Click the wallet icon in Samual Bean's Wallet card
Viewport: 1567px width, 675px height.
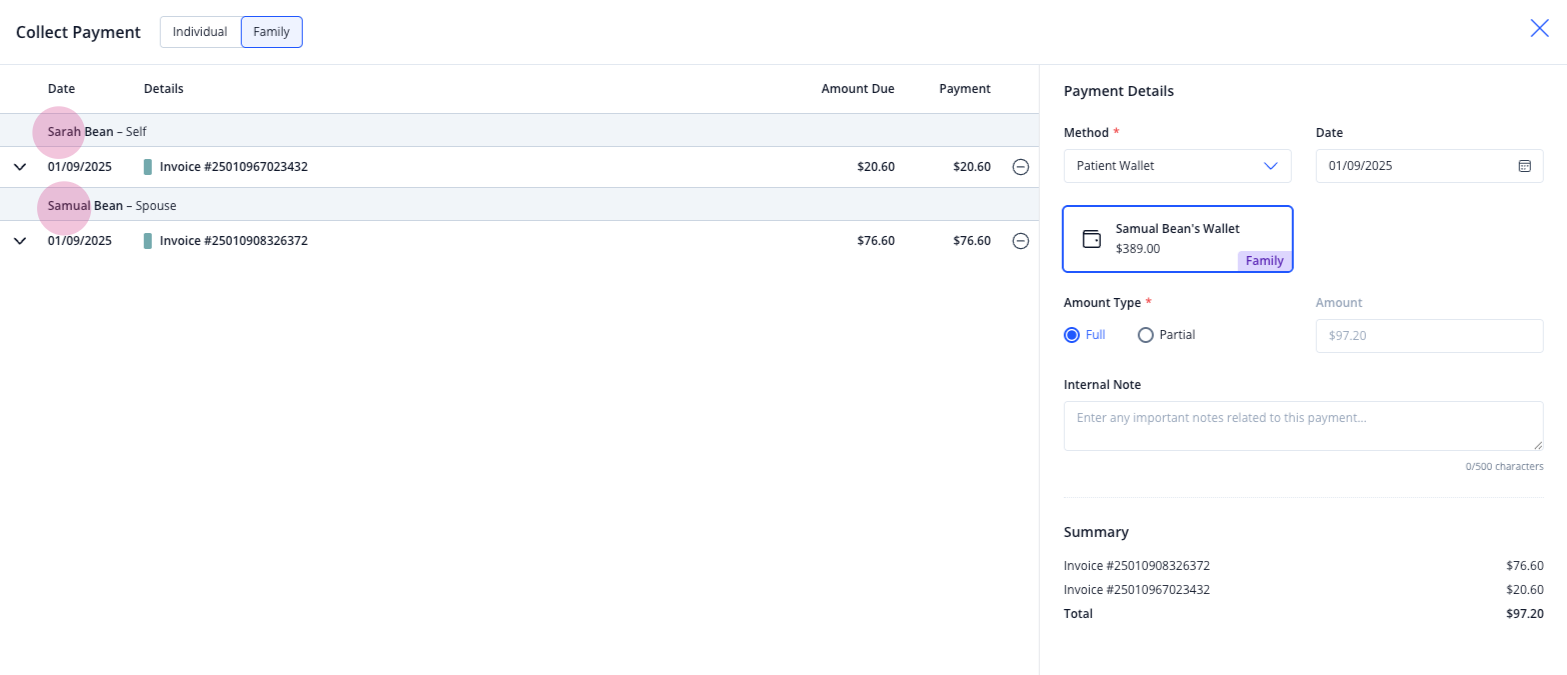click(1092, 239)
